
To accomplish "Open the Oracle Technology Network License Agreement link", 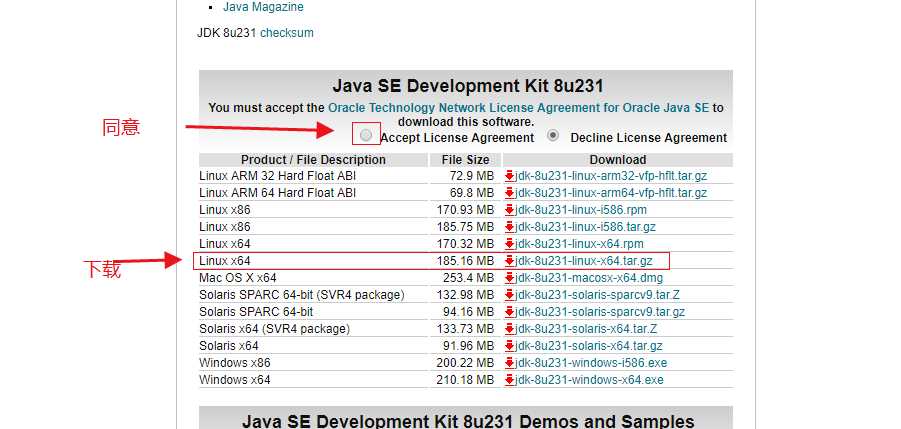I will (518, 107).
